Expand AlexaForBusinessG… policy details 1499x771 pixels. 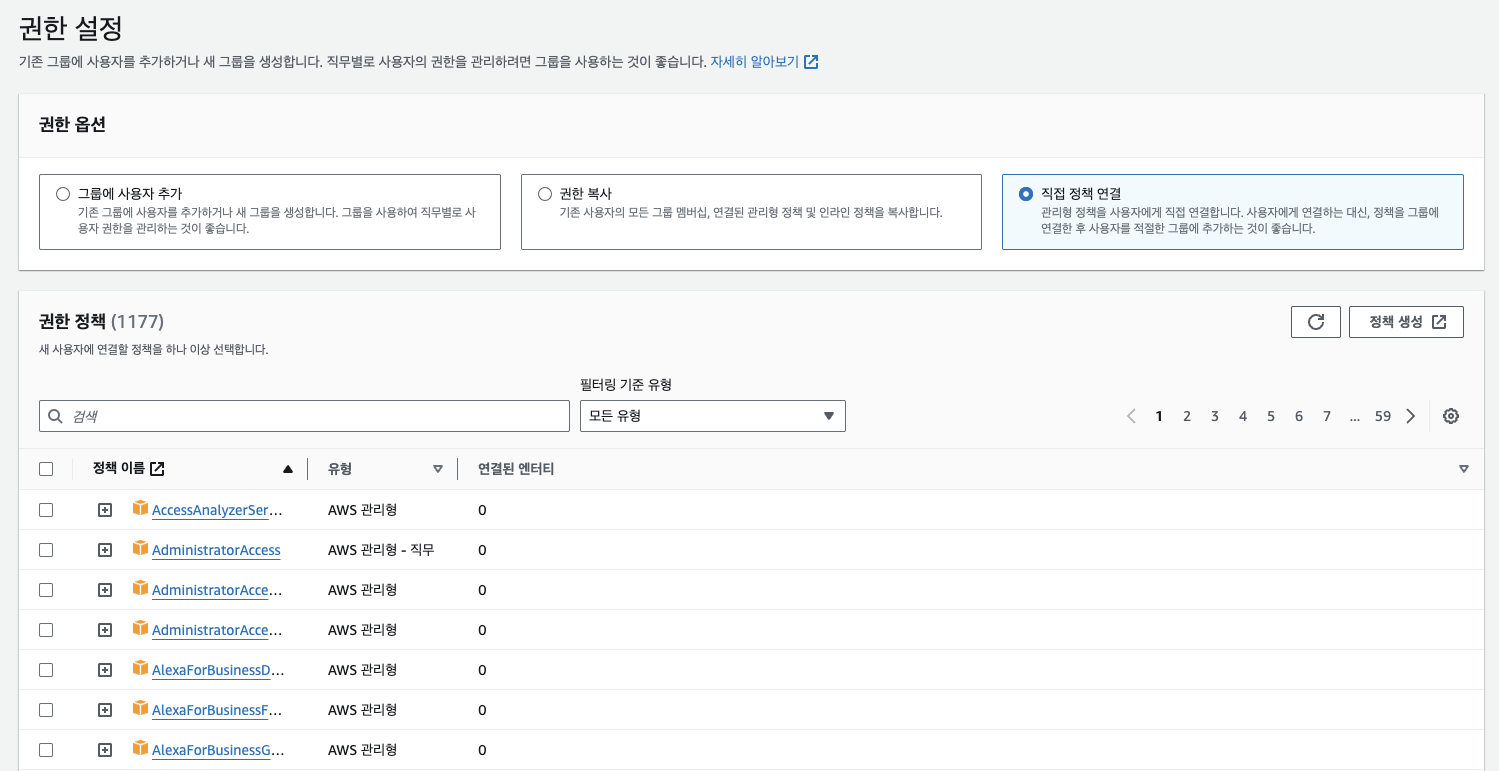pos(105,750)
